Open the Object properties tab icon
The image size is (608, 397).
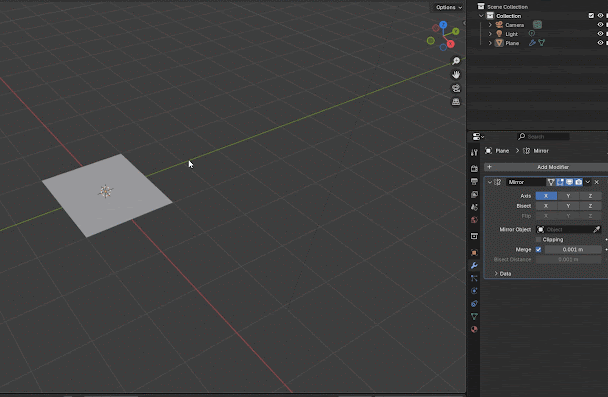[474, 252]
